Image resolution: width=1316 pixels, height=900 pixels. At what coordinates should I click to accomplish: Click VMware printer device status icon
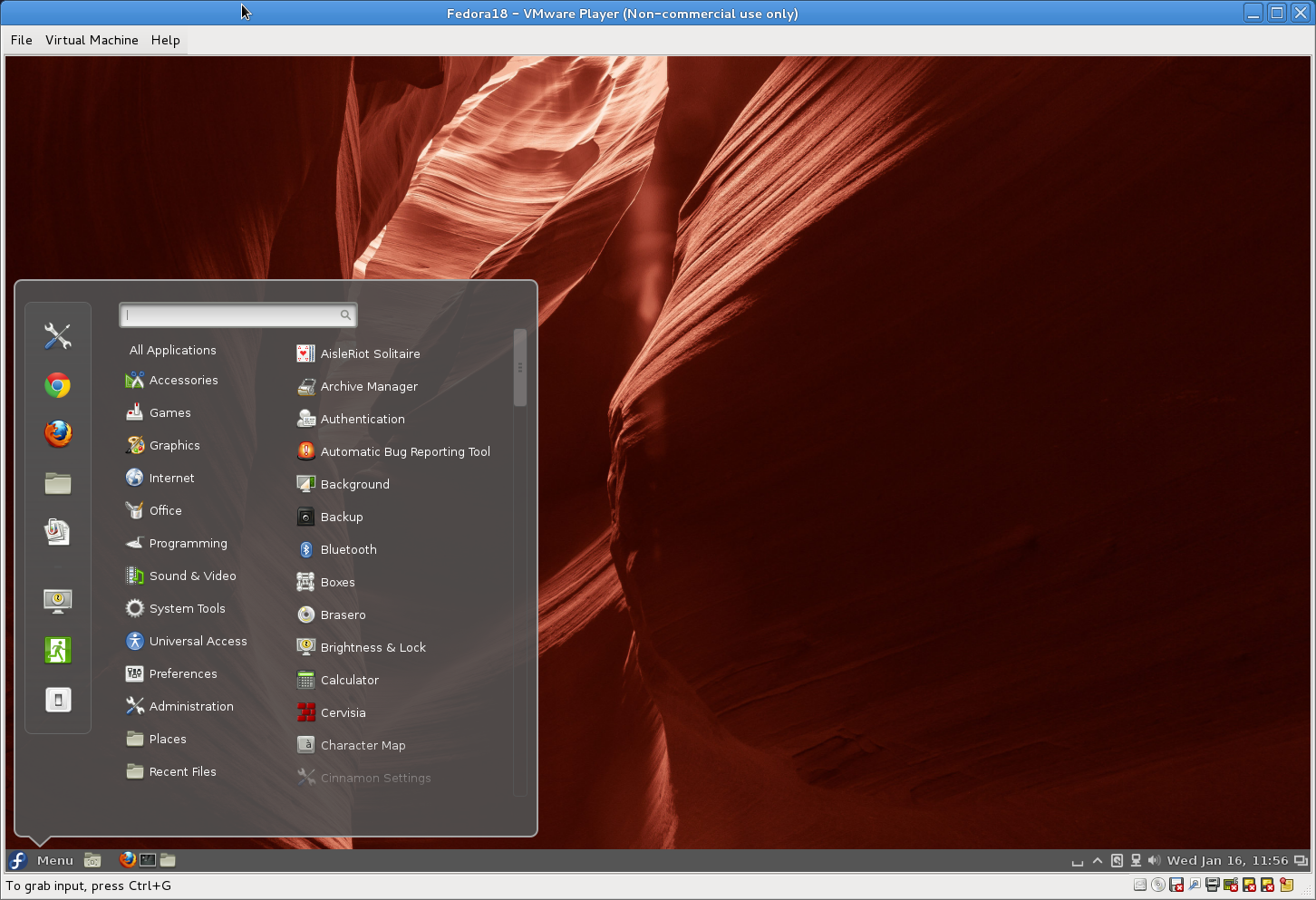(x=1213, y=885)
